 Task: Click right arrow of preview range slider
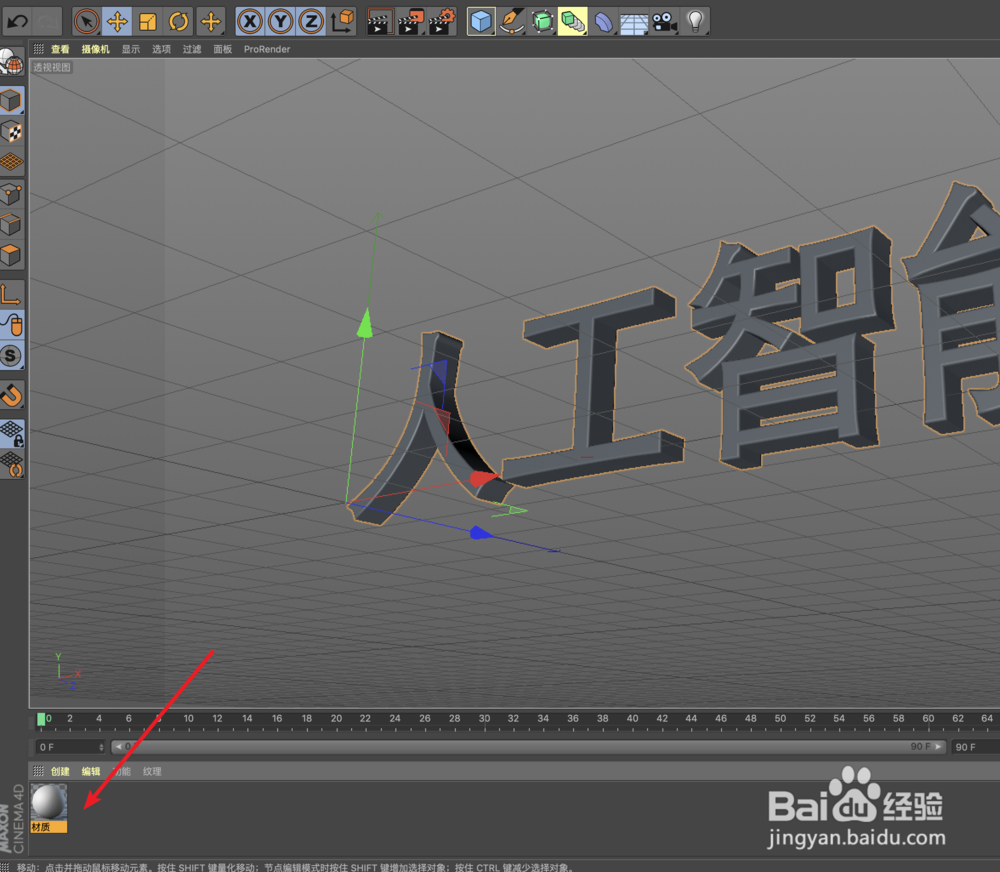click(938, 746)
